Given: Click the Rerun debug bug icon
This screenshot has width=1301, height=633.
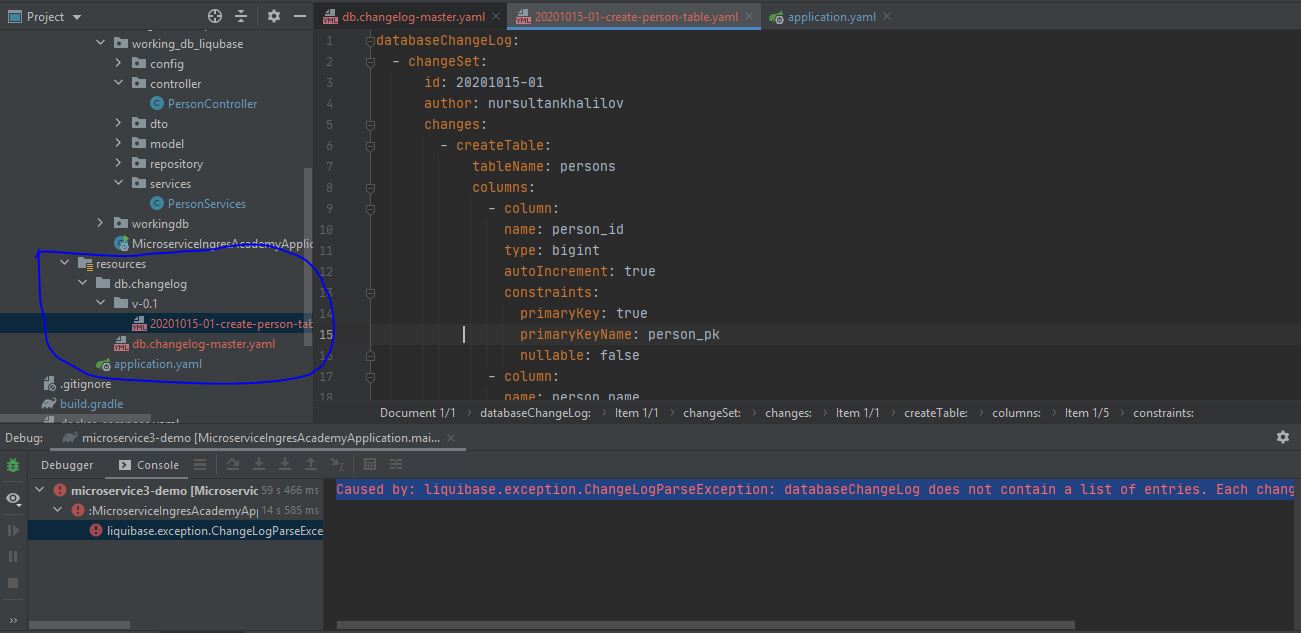Looking at the screenshot, I should tap(13, 465).
